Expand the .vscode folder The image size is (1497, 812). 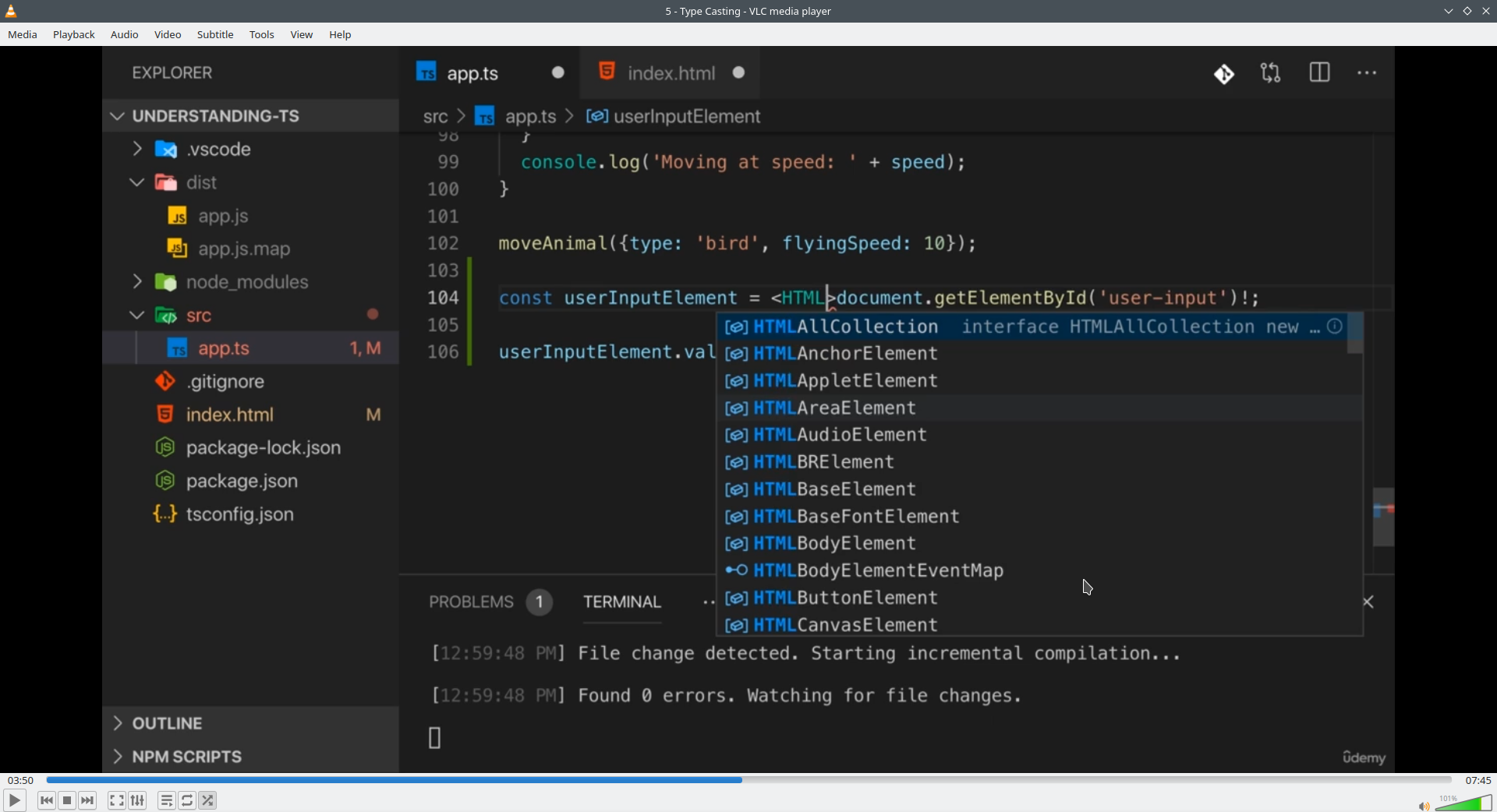click(x=250, y=149)
